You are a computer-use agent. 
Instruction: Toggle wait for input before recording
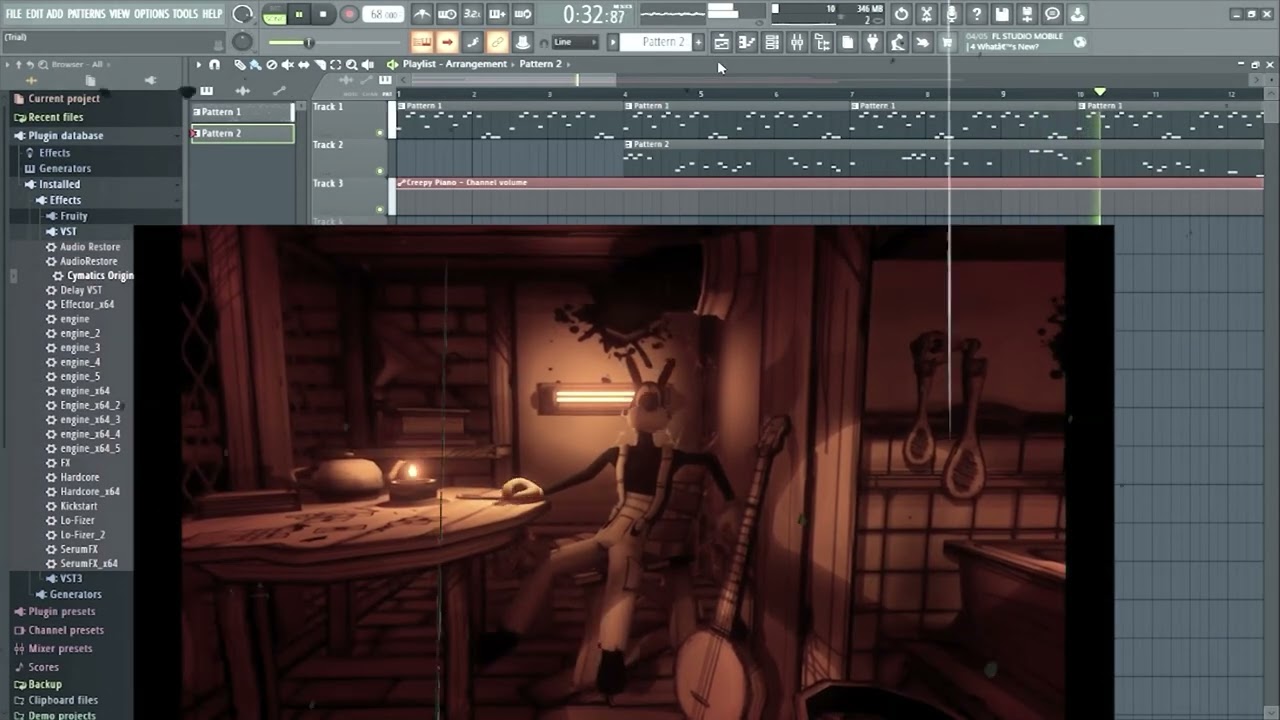(x=447, y=14)
